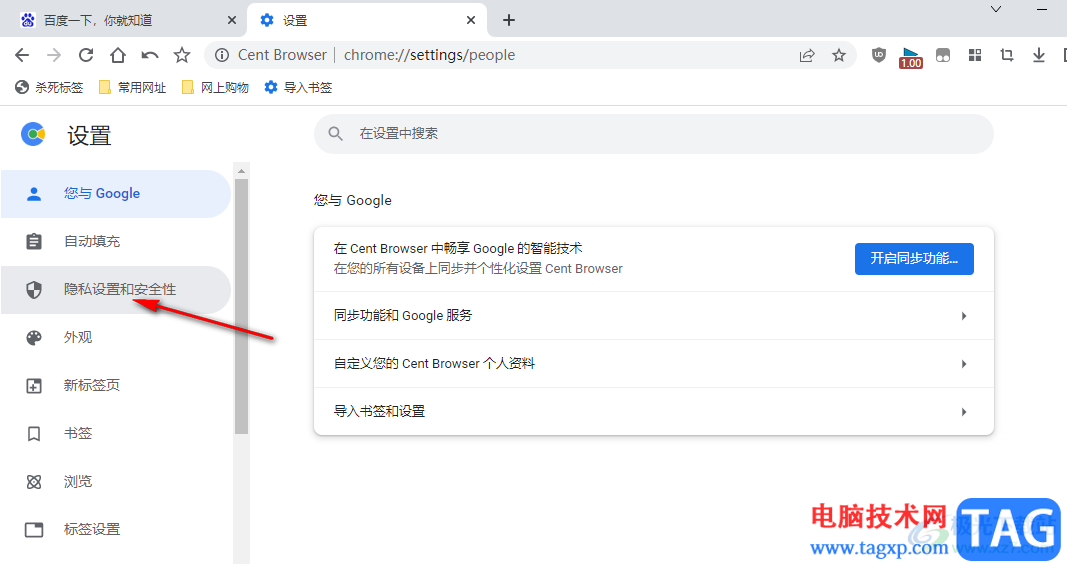Screen dimensions: 1067x564
Task: Reload the current page
Action: (86, 55)
